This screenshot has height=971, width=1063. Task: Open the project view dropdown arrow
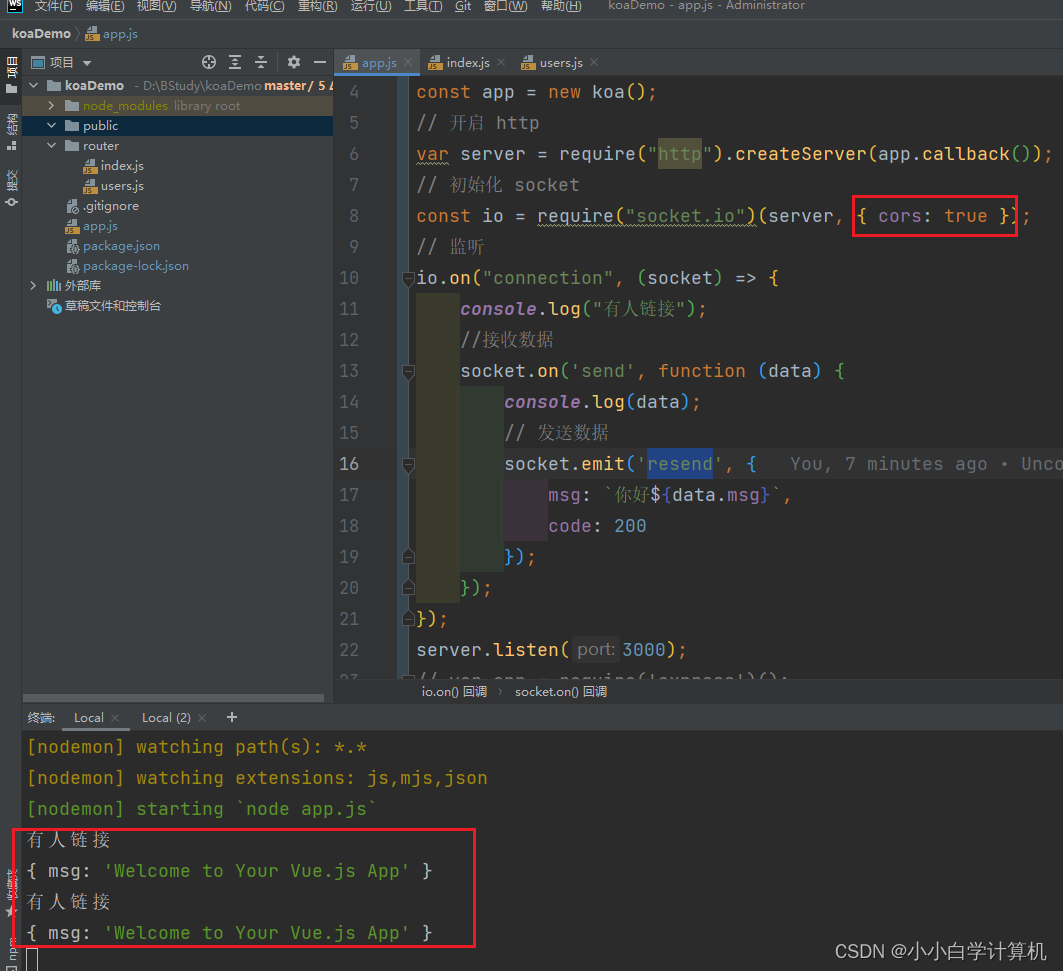click(87, 63)
